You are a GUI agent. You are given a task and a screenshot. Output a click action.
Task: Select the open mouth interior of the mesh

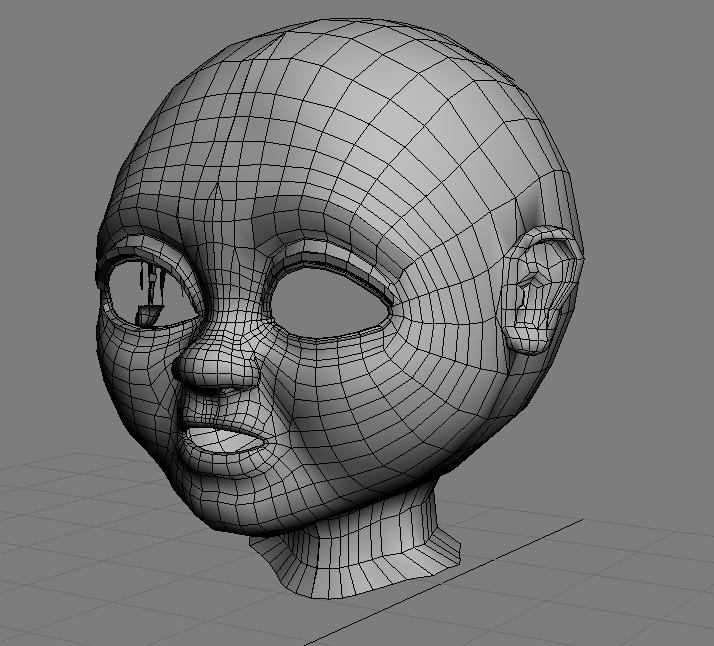click(x=226, y=440)
